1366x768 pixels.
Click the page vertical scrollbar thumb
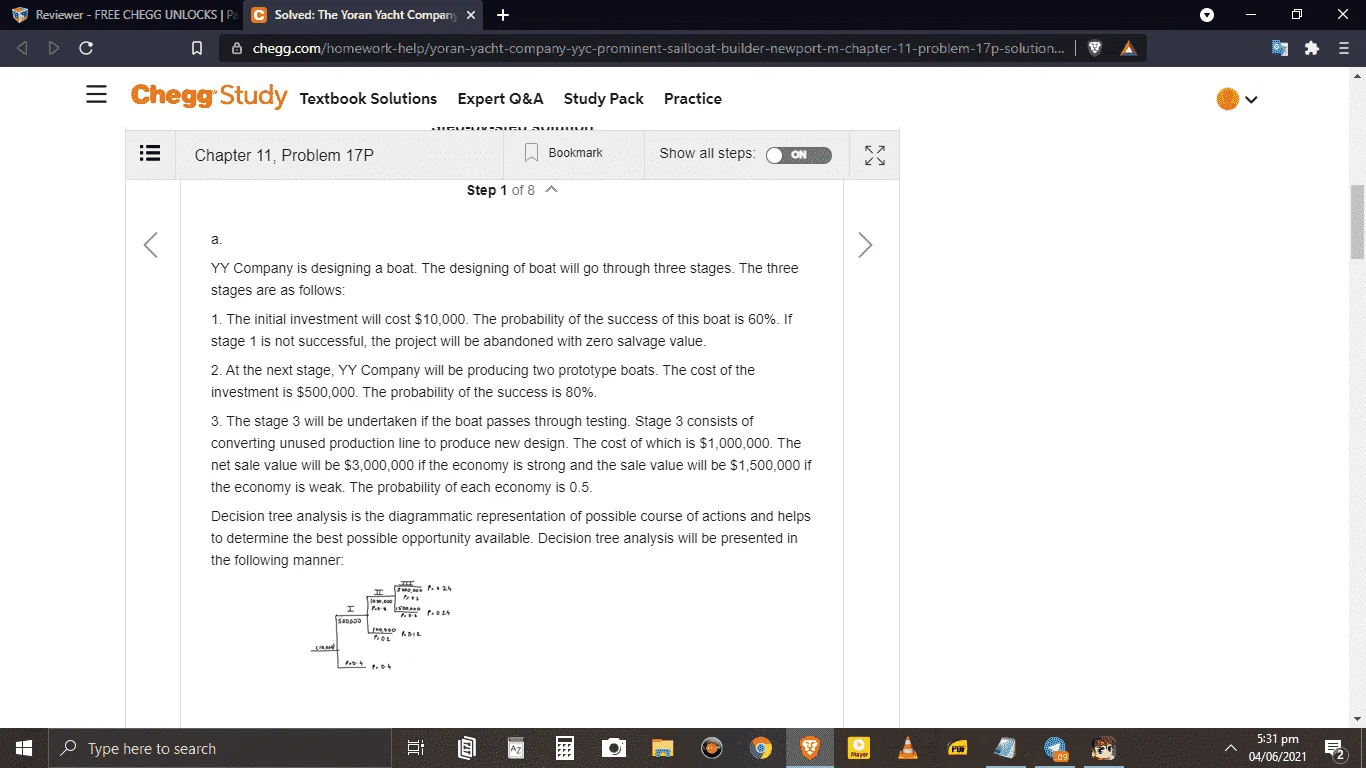point(1357,222)
